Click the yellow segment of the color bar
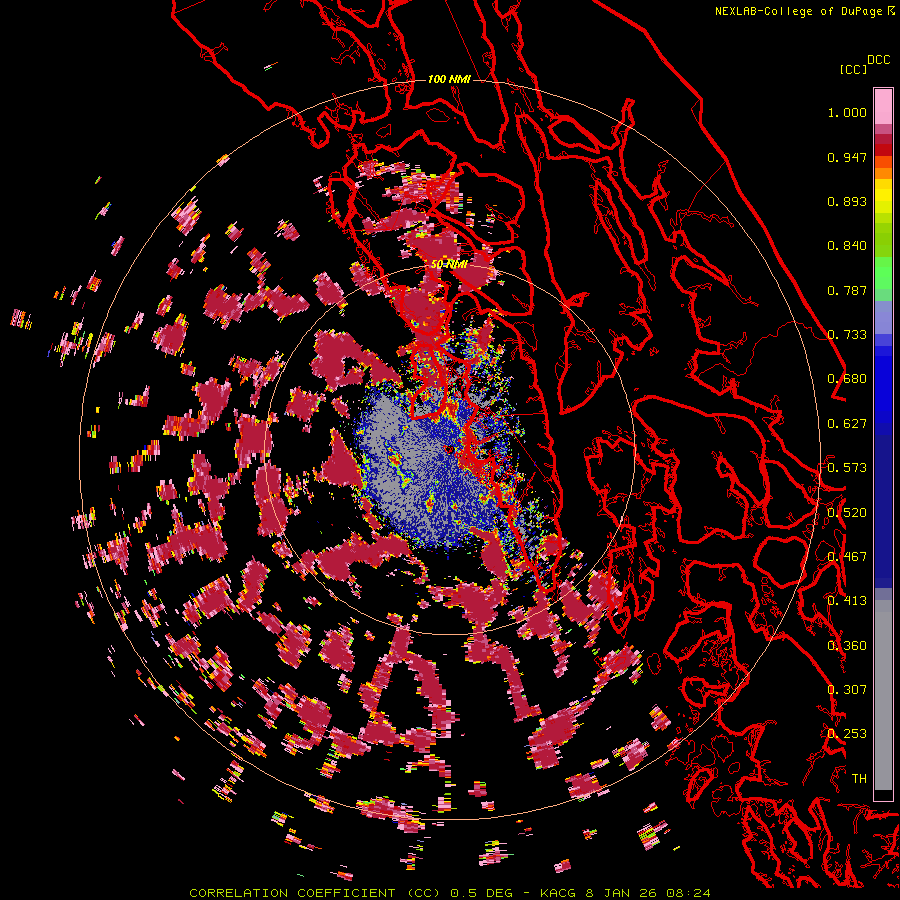 pos(883,196)
